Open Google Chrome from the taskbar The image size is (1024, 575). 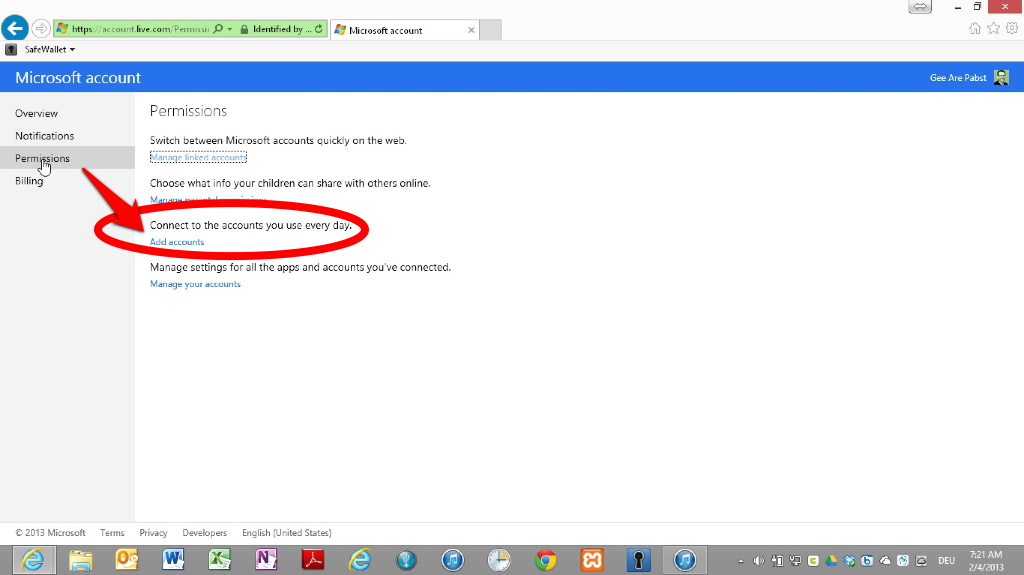545,559
